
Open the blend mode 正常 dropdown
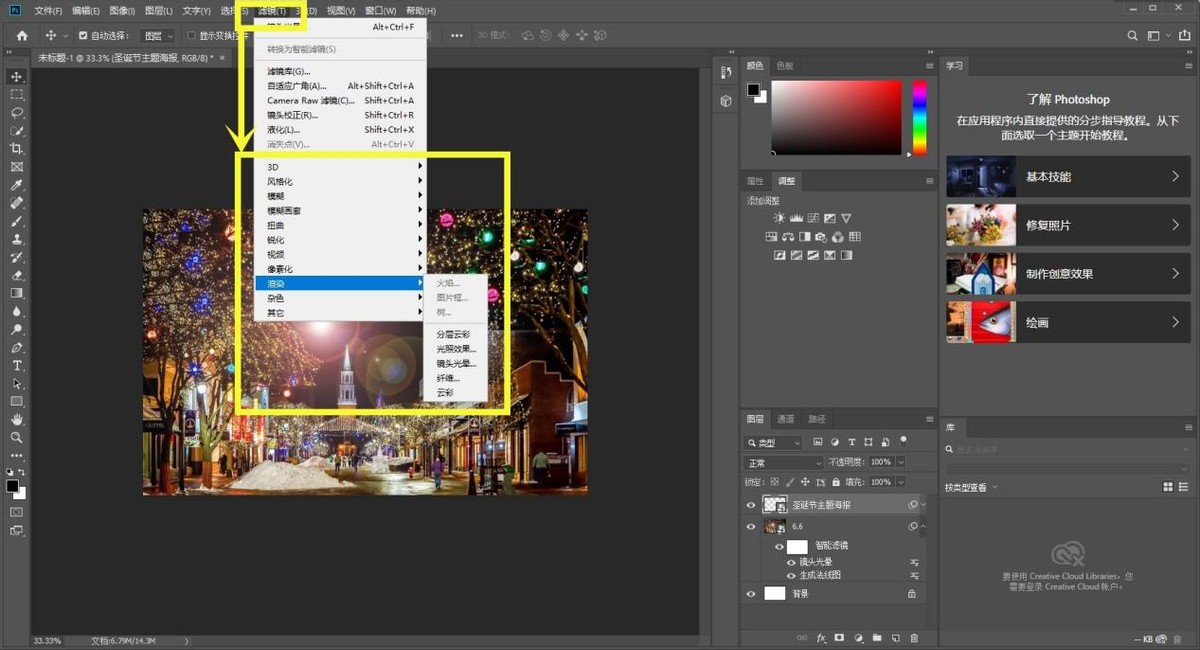pos(783,463)
